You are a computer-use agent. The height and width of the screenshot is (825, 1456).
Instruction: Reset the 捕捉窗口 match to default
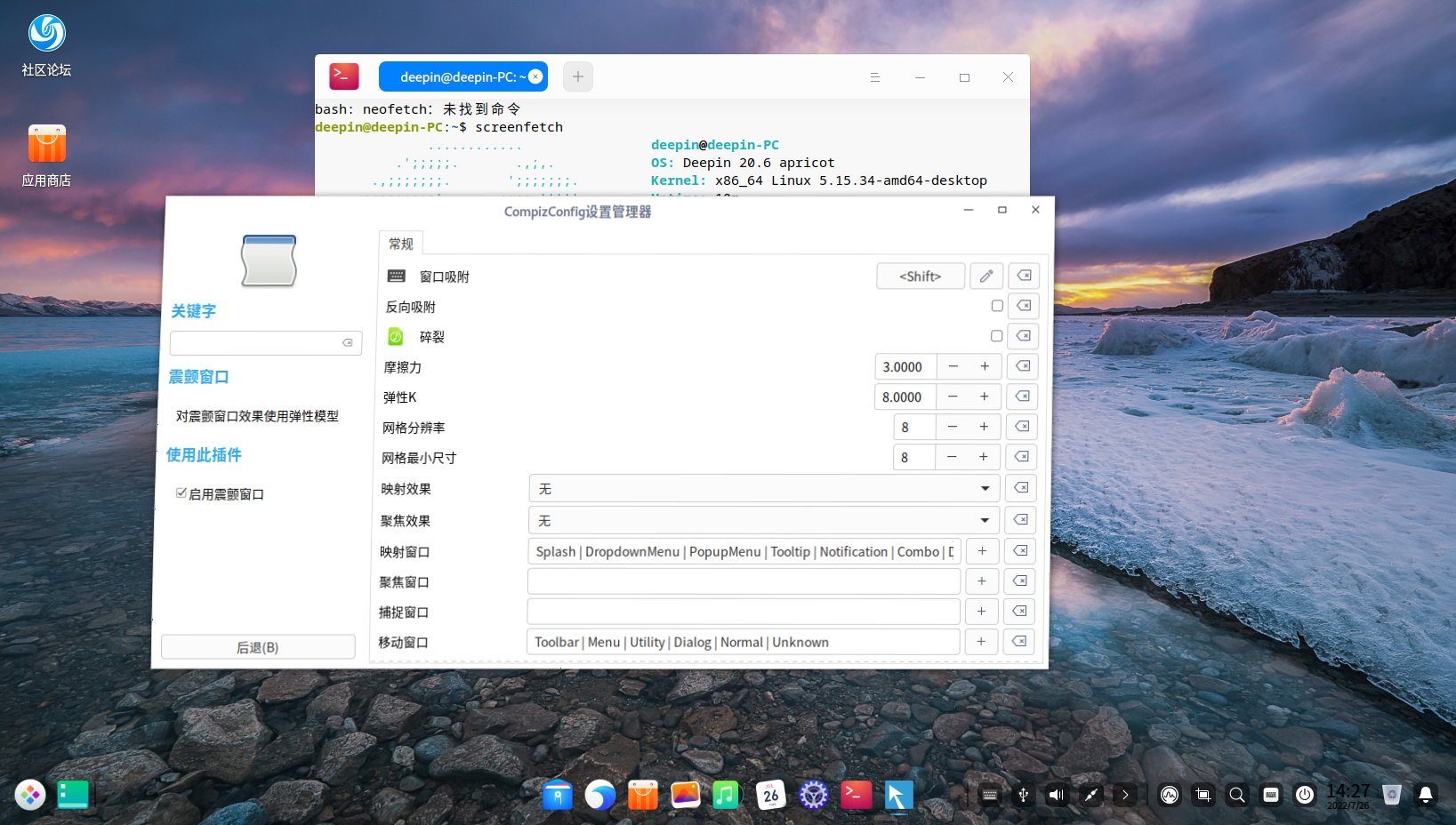pyautogui.click(x=1019, y=612)
